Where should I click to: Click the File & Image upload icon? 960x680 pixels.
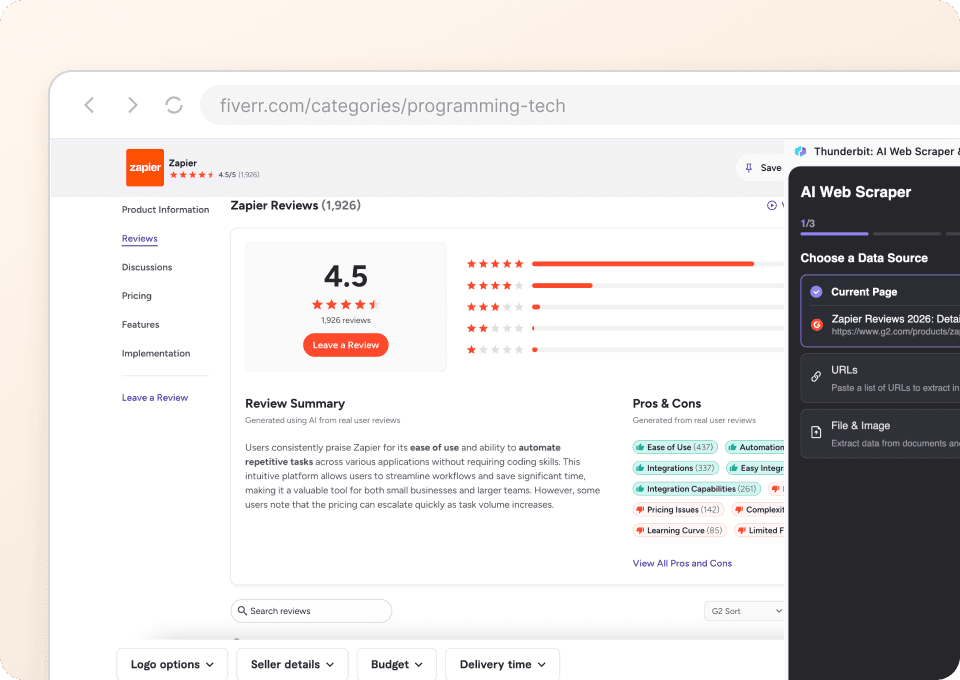[816, 432]
